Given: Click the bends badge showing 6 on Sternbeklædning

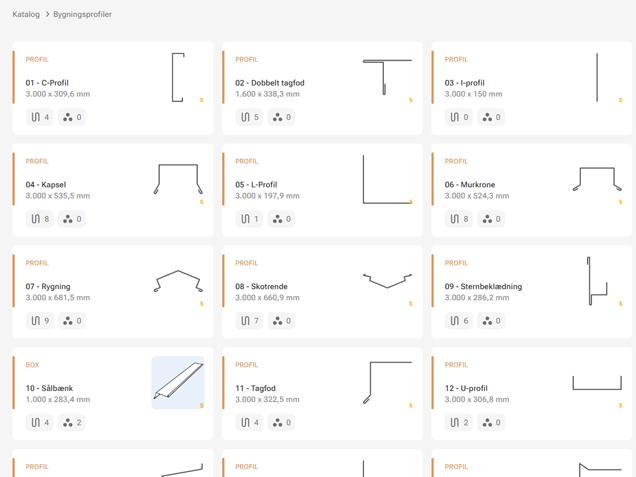Looking at the screenshot, I should pyautogui.click(x=459, y=321).
